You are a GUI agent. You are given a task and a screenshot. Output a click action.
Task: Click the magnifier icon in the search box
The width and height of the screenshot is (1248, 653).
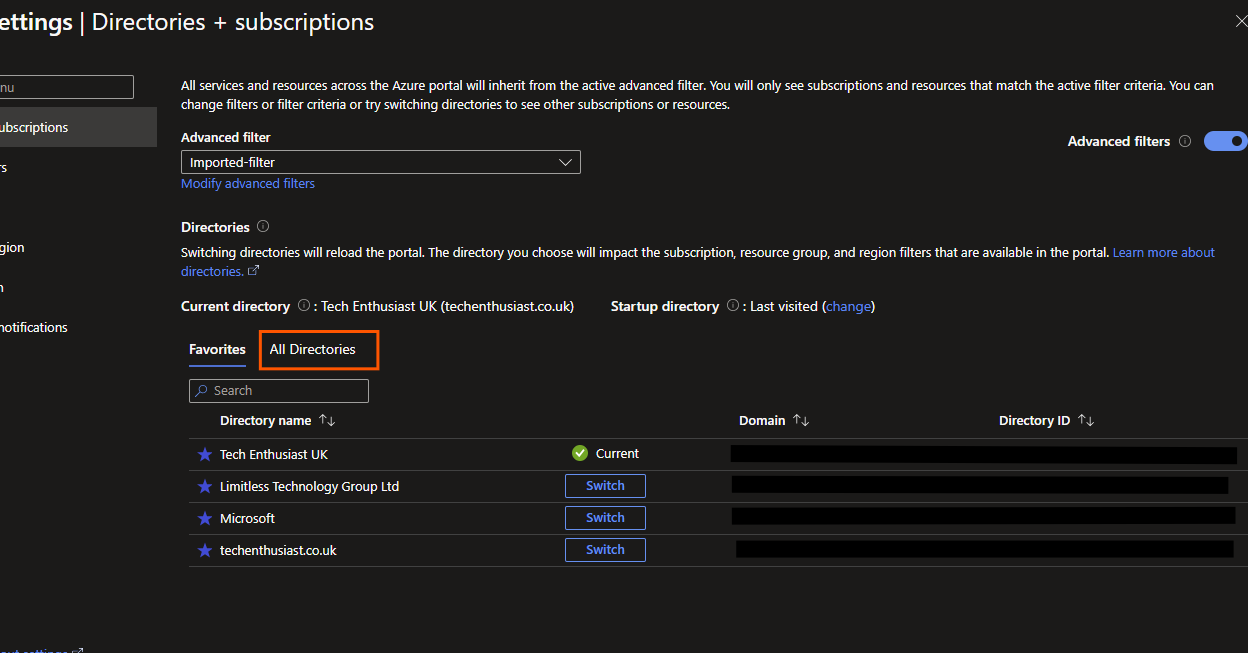point(202,390)
